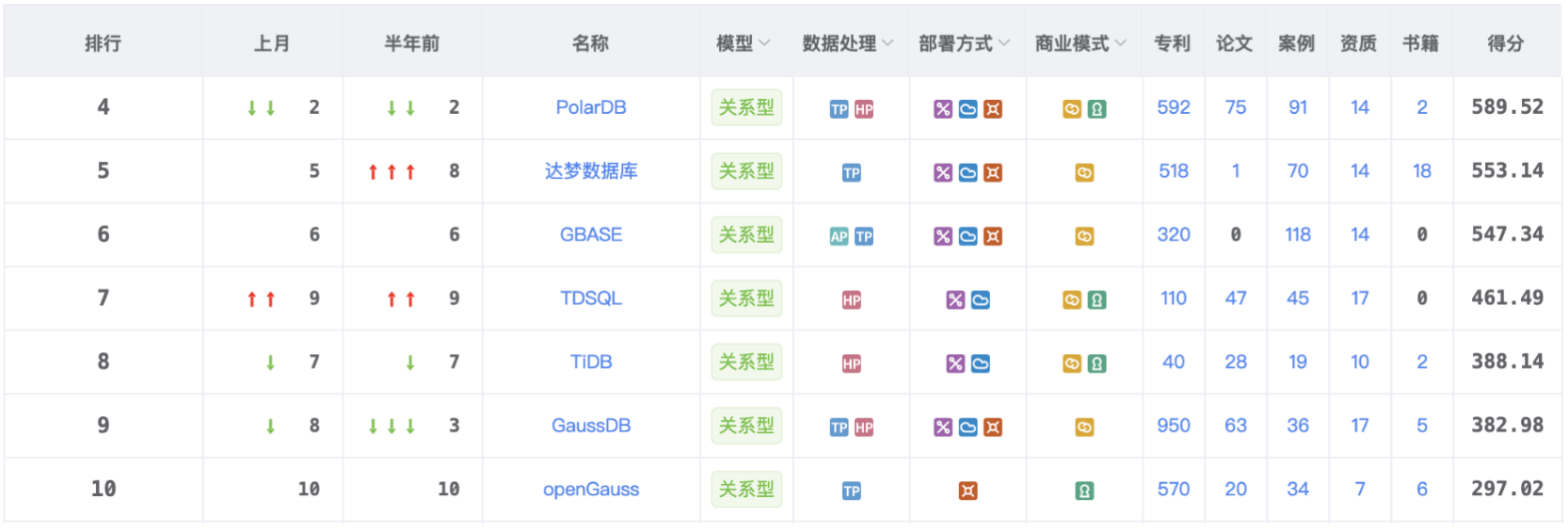Screen dimensions: 1568x531
Task: Click TDSQL's papers count 47
Action: (1236, 298)
